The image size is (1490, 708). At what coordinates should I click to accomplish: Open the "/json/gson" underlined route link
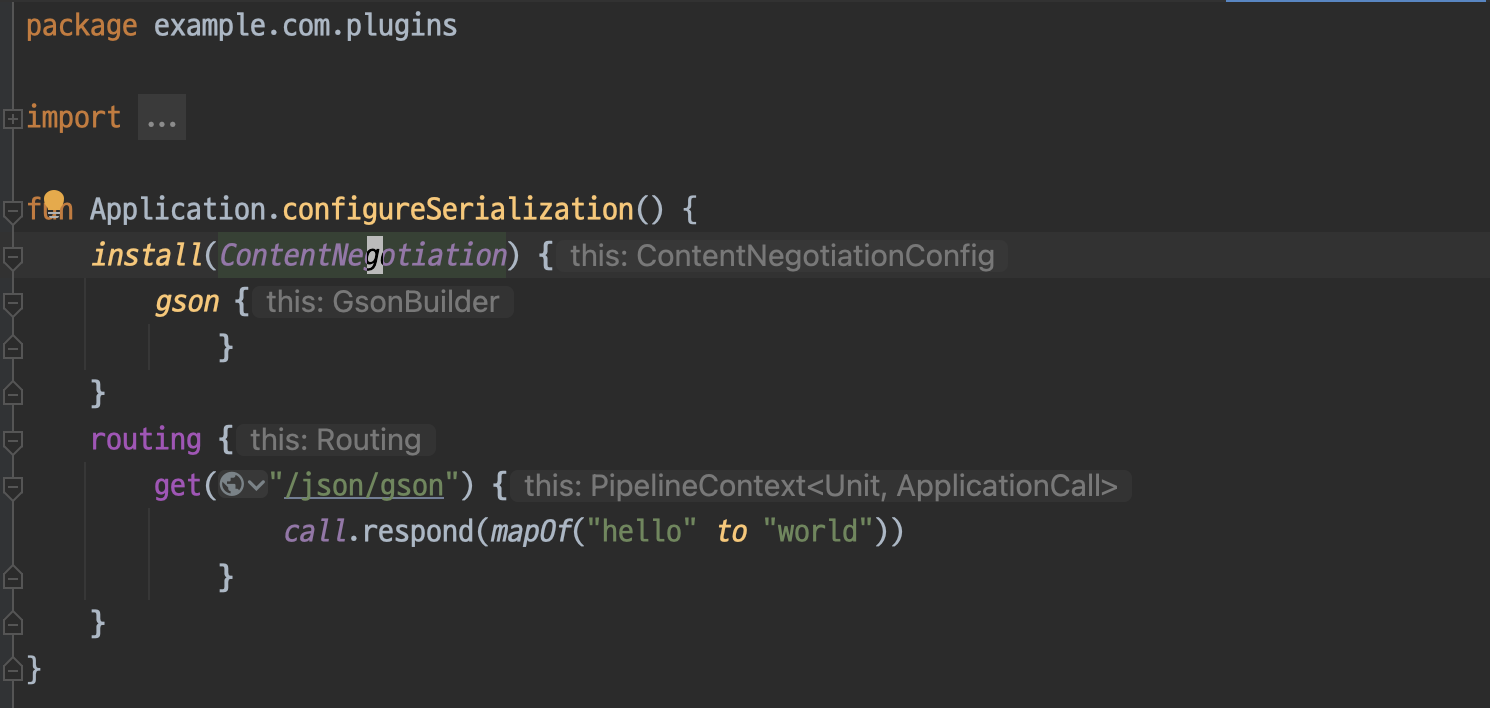(x=364, y=486)
